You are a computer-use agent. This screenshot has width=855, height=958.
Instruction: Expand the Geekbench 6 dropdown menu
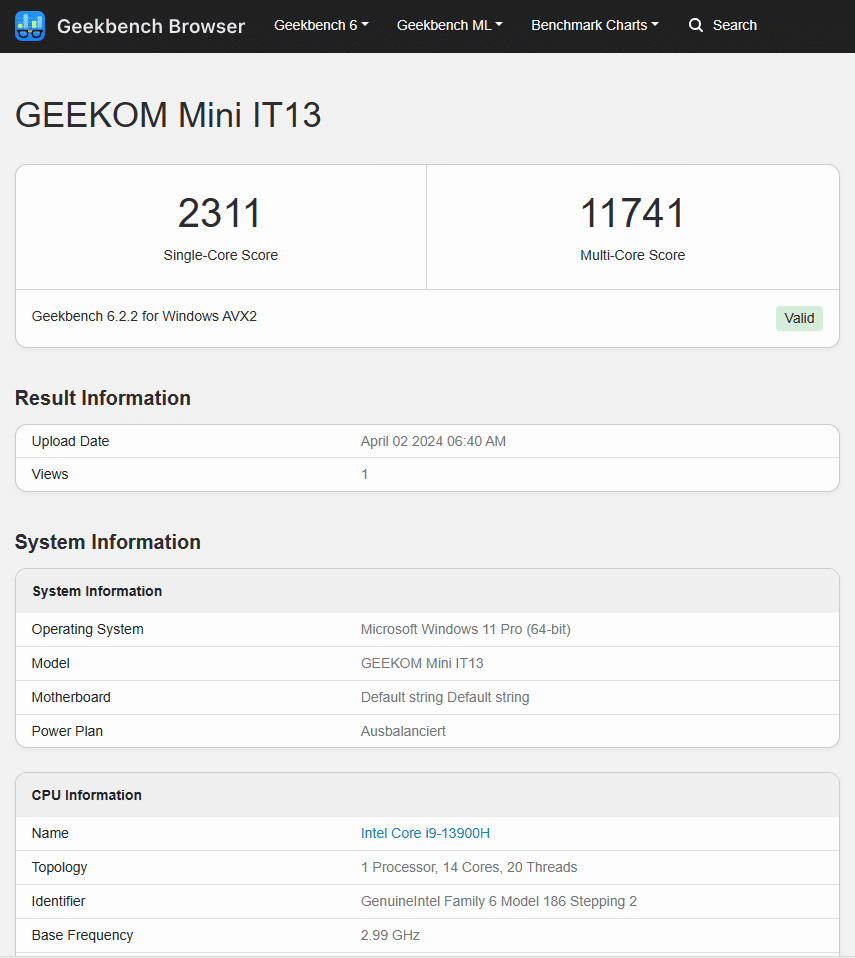tap(321, 25)
